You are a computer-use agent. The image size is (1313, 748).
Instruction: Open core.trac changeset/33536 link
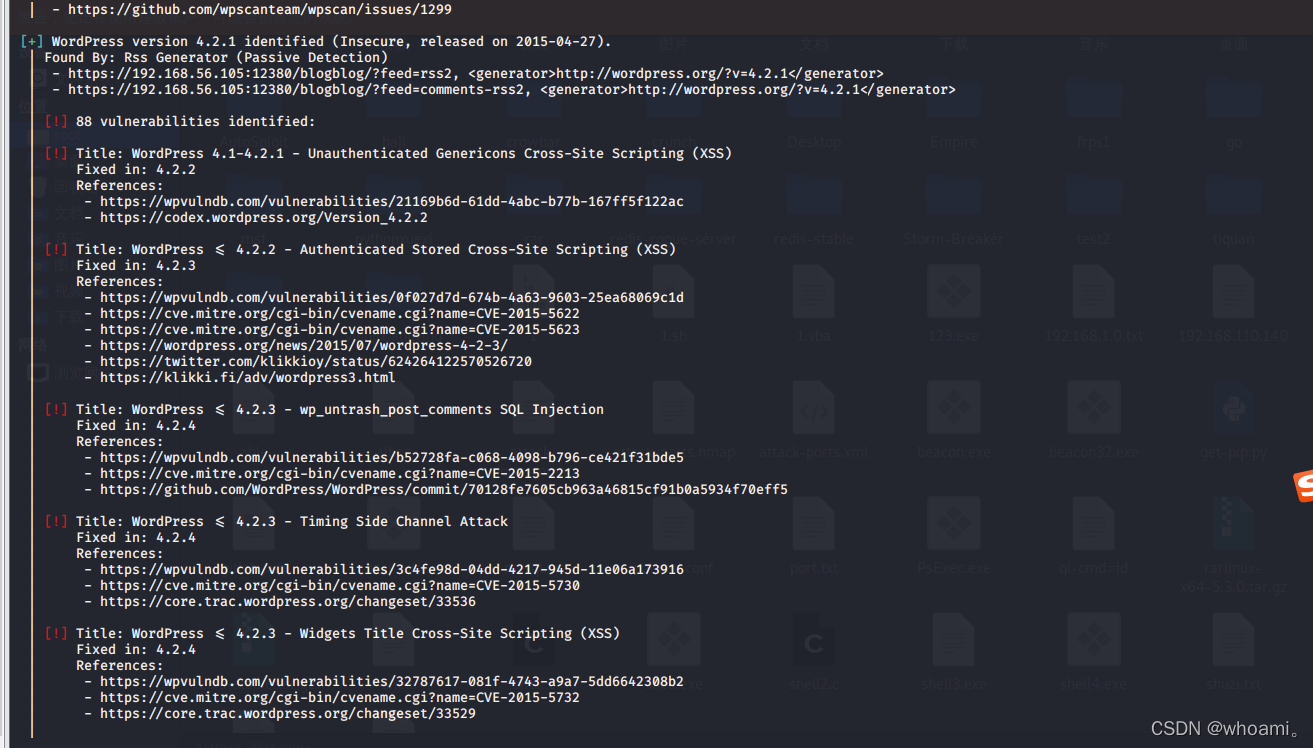288,601
